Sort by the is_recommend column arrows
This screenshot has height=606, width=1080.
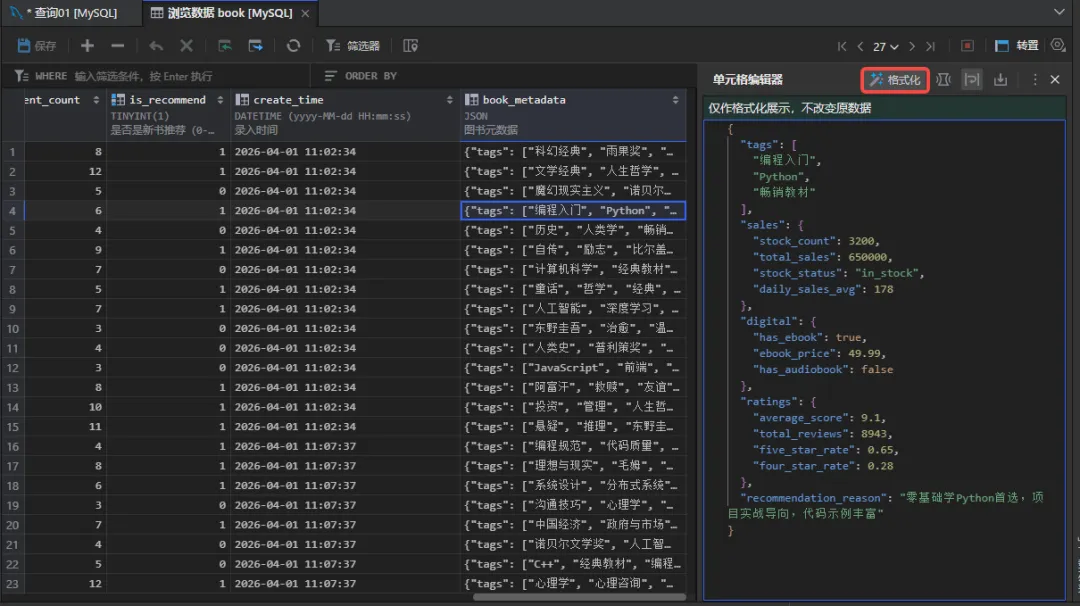click(x=220, y=100)
